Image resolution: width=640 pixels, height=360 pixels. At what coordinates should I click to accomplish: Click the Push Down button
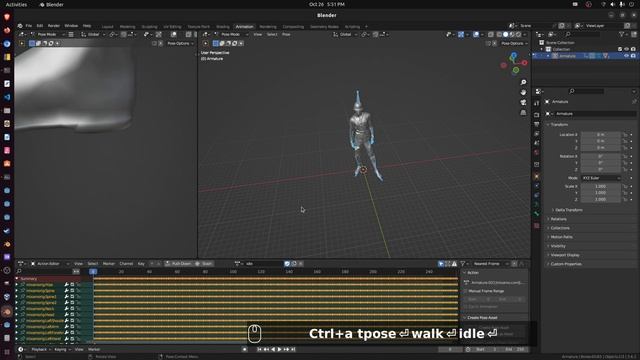click(x=178, y=264)
